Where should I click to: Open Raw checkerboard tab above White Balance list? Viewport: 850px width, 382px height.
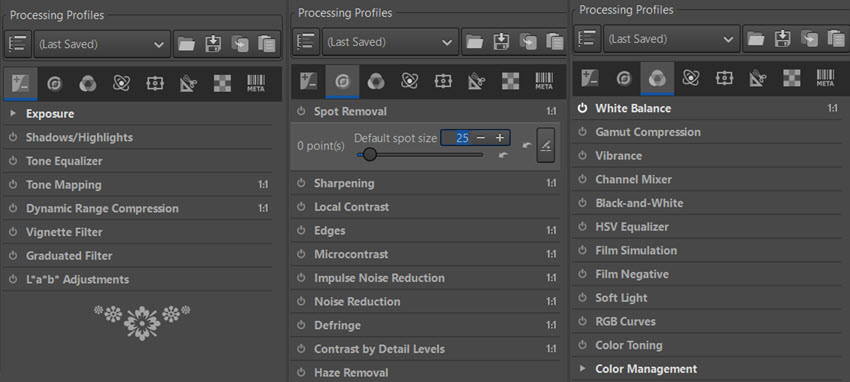(x=791, y=78)
